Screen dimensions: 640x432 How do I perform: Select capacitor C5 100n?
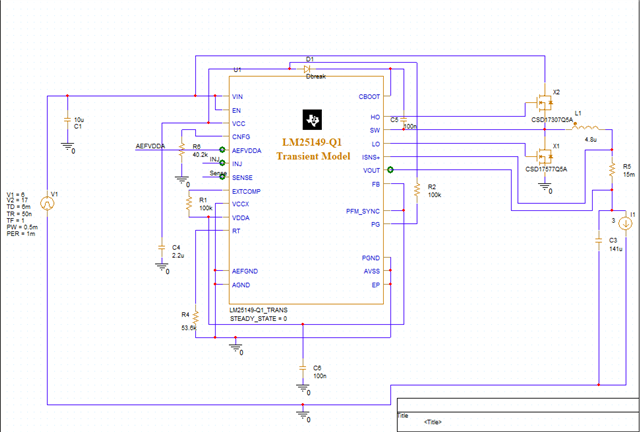(403, 120)
